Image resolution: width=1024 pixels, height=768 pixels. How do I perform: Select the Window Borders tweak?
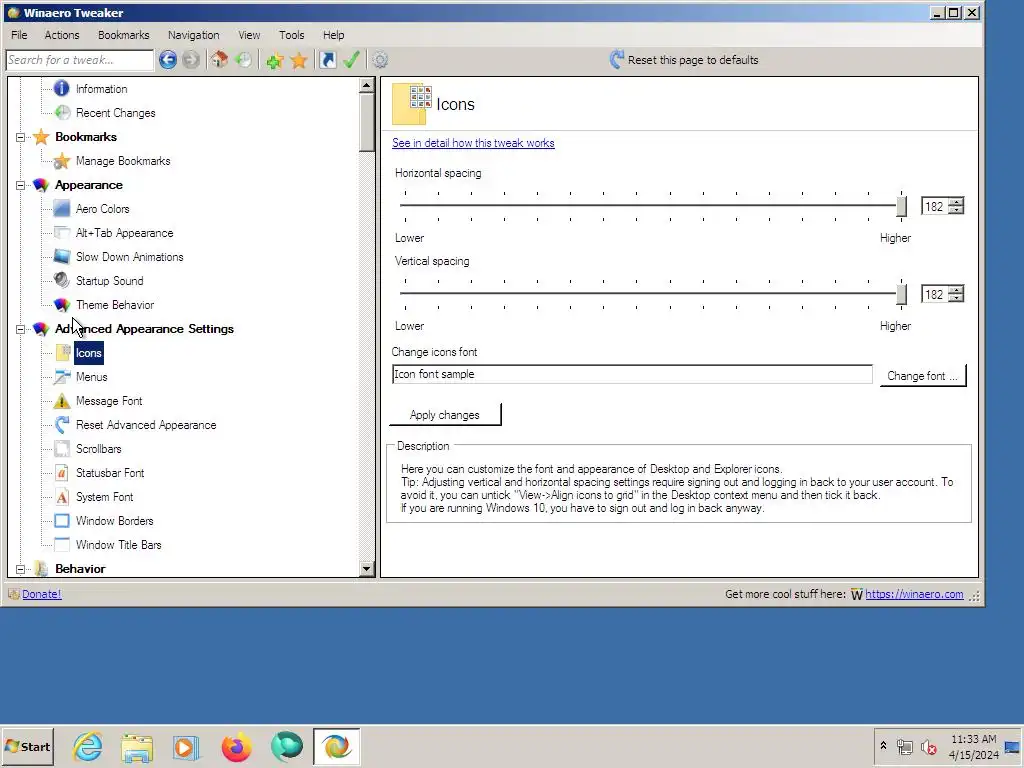114,521
